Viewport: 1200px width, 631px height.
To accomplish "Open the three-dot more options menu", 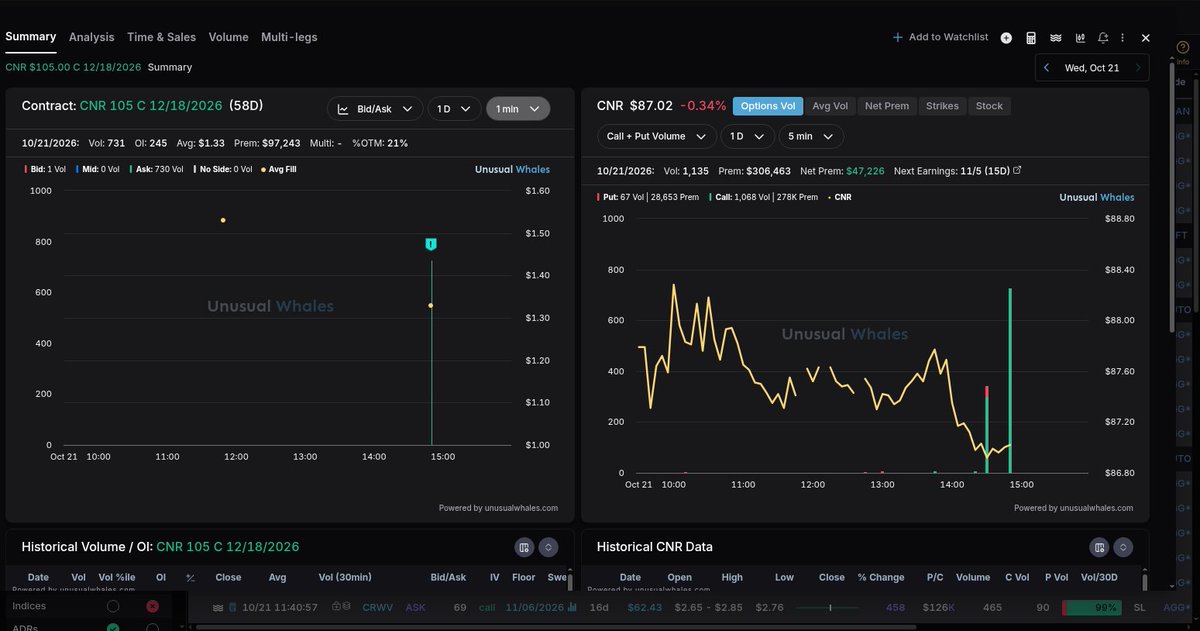I will click(1123, 38).
